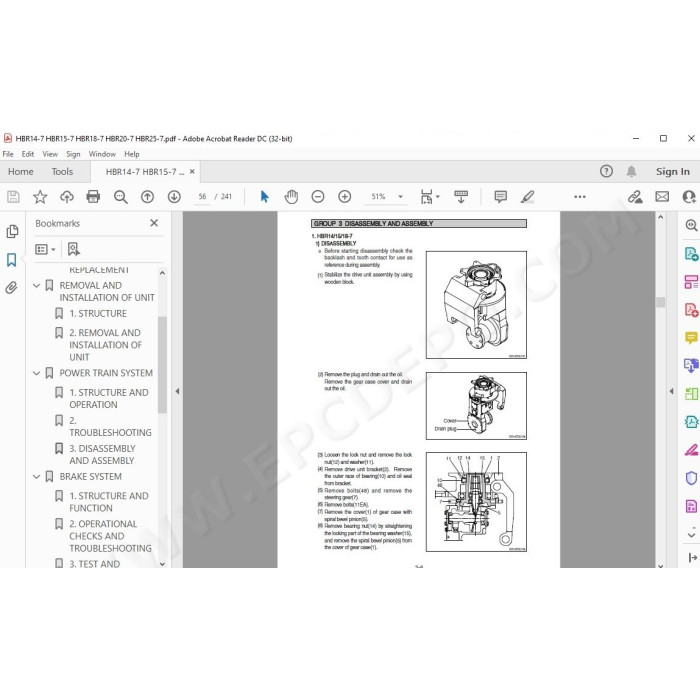Select the arrow selection tool
This screenshot has width=700, height=700.
click(264, 196)
